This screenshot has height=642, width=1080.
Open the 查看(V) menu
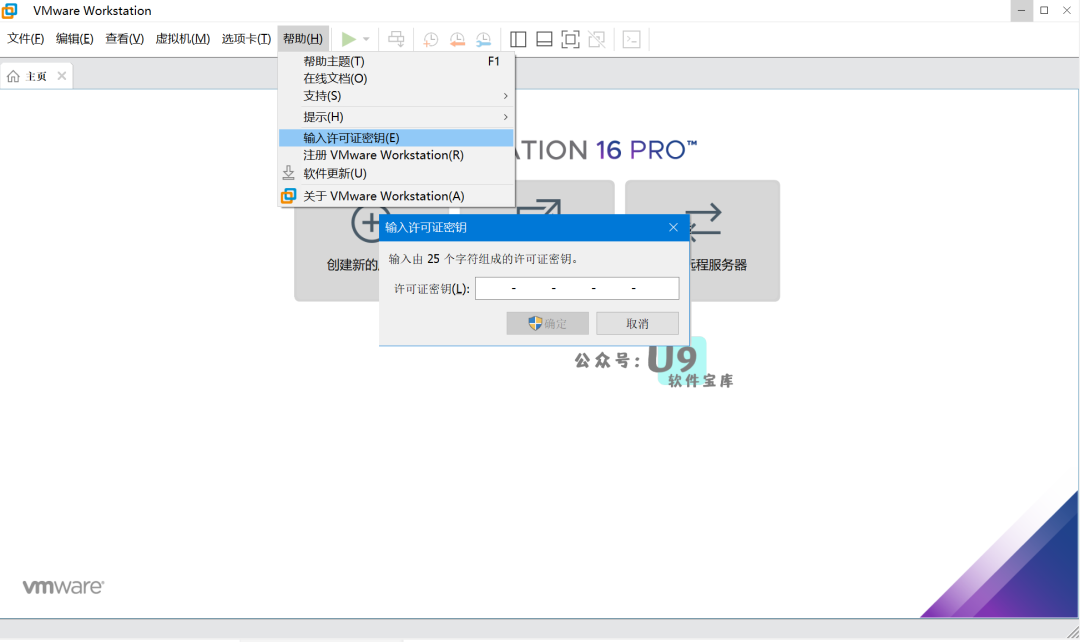click(x=125, y=39)
